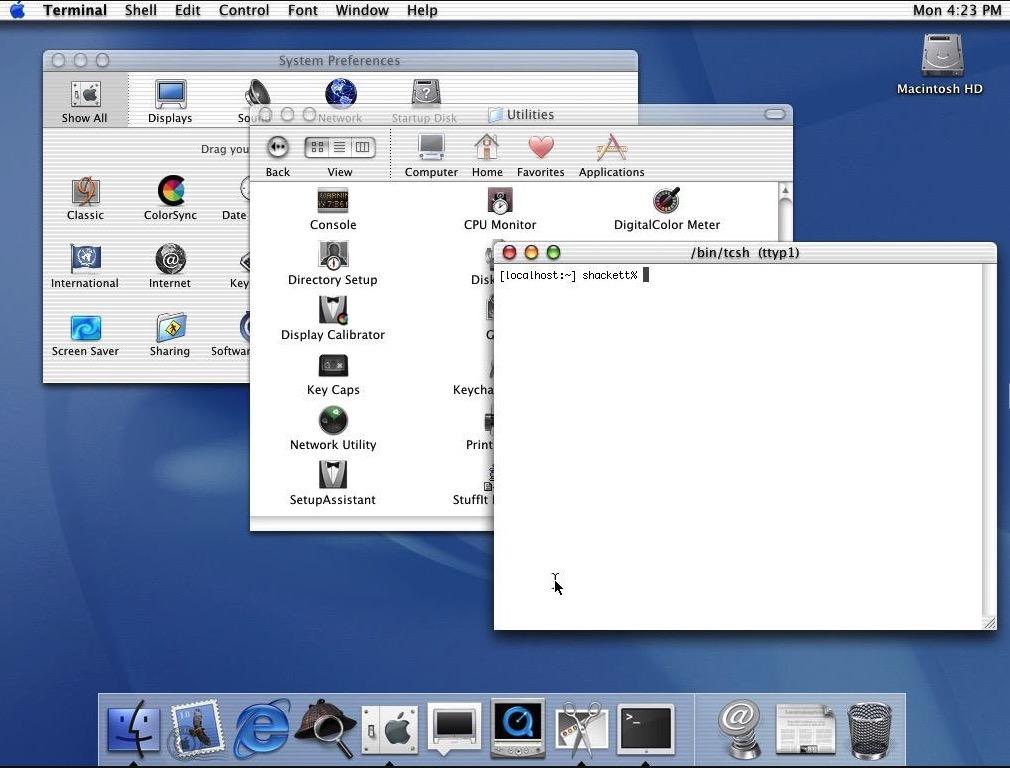Open the Terminal application menu
Viewport: 1010px width, 768px height.
(x=75, y=10)
